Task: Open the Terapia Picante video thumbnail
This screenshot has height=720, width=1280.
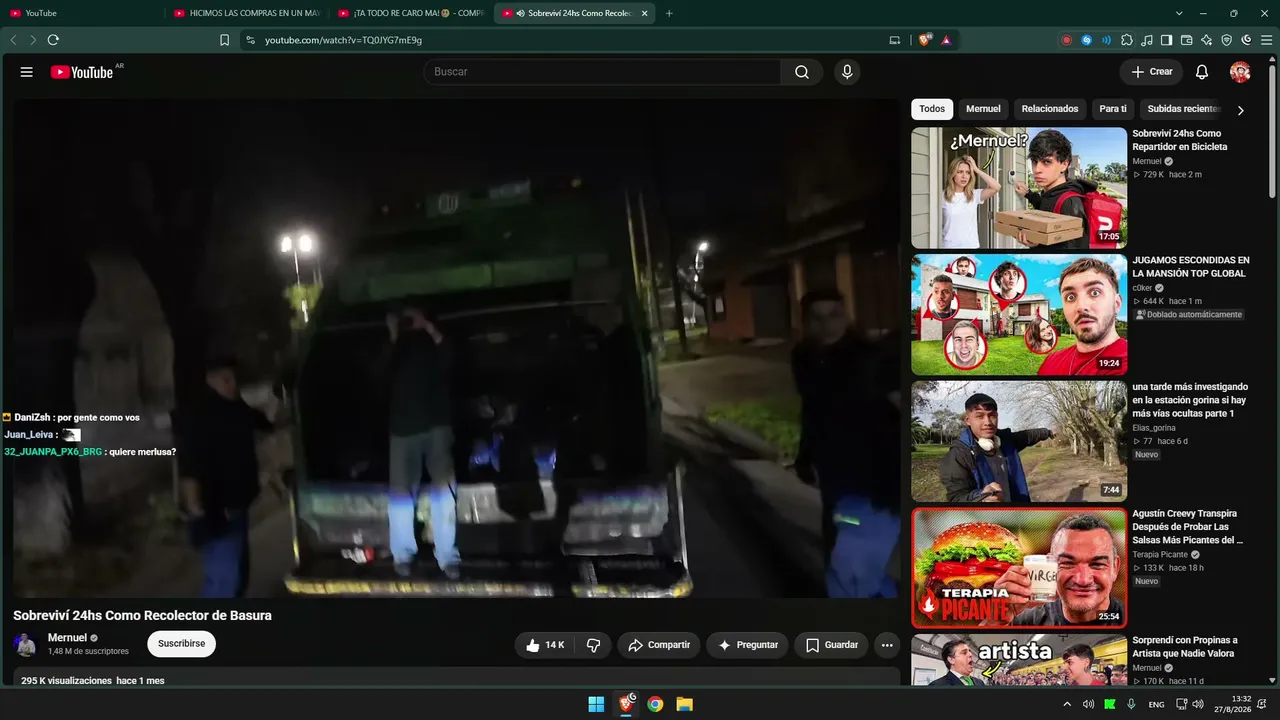Action: point(1019,568)
